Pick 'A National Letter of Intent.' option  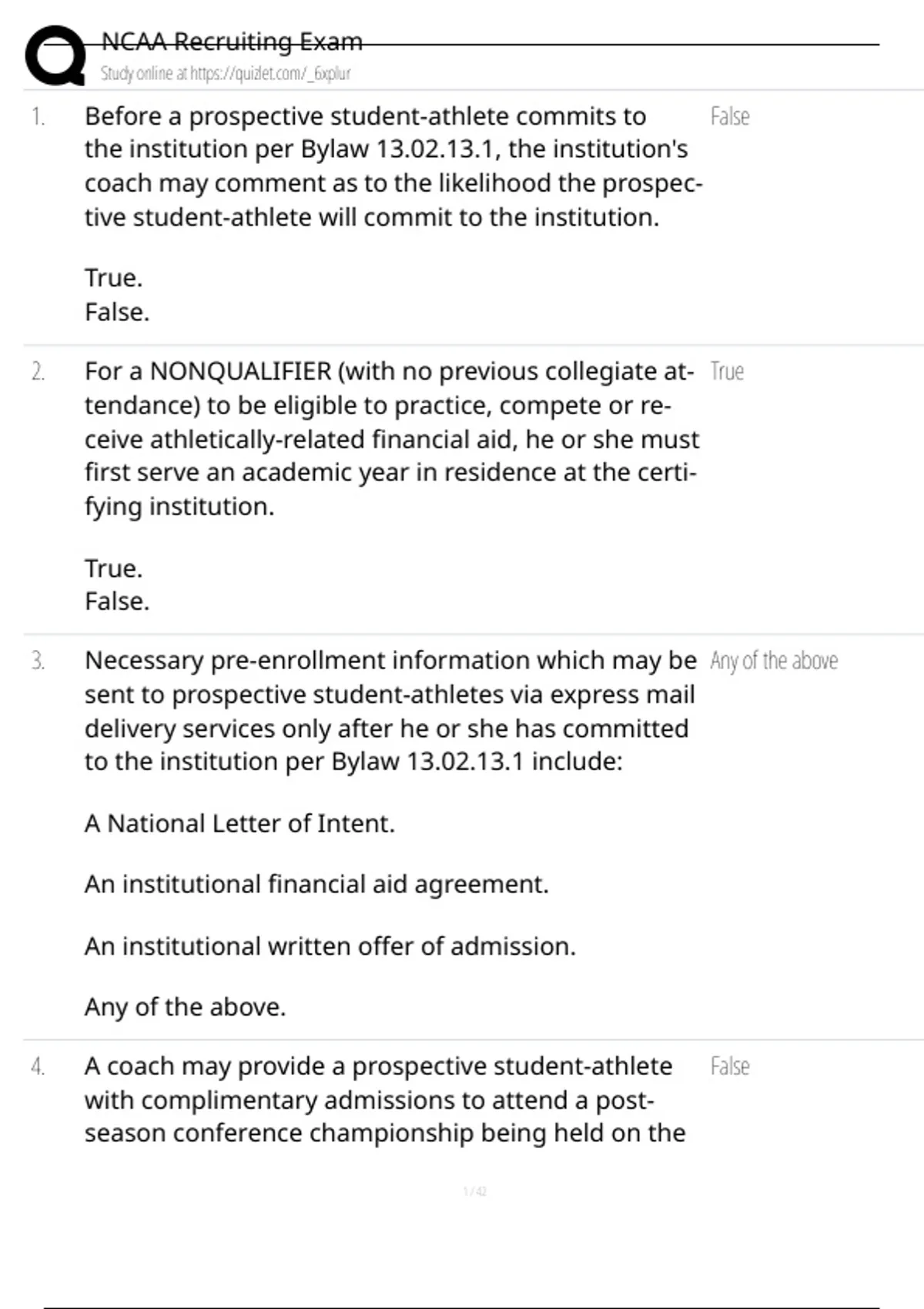point(239,824)
